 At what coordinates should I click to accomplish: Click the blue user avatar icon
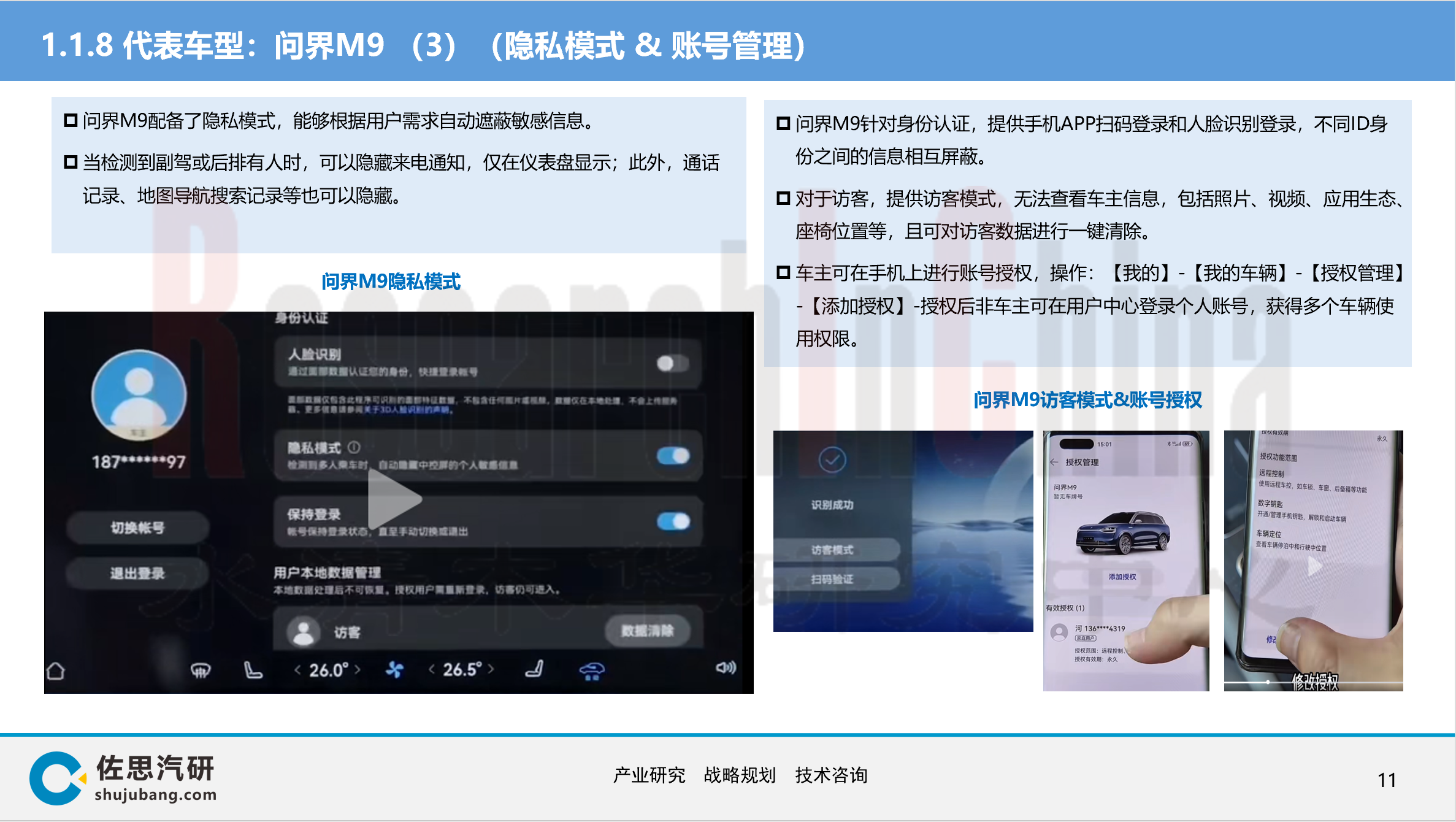139,396
